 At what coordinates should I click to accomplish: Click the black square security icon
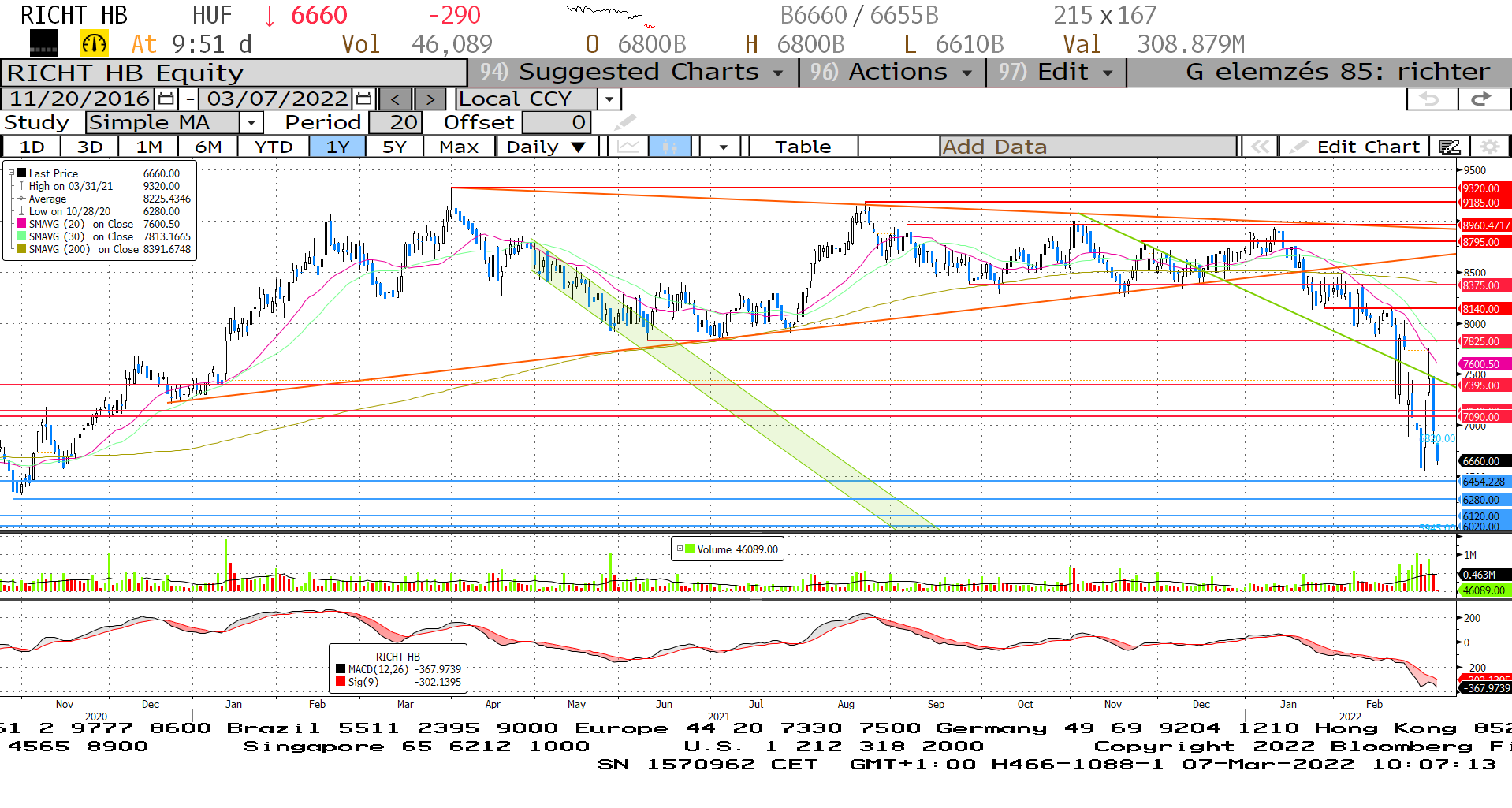coord(43,43)
